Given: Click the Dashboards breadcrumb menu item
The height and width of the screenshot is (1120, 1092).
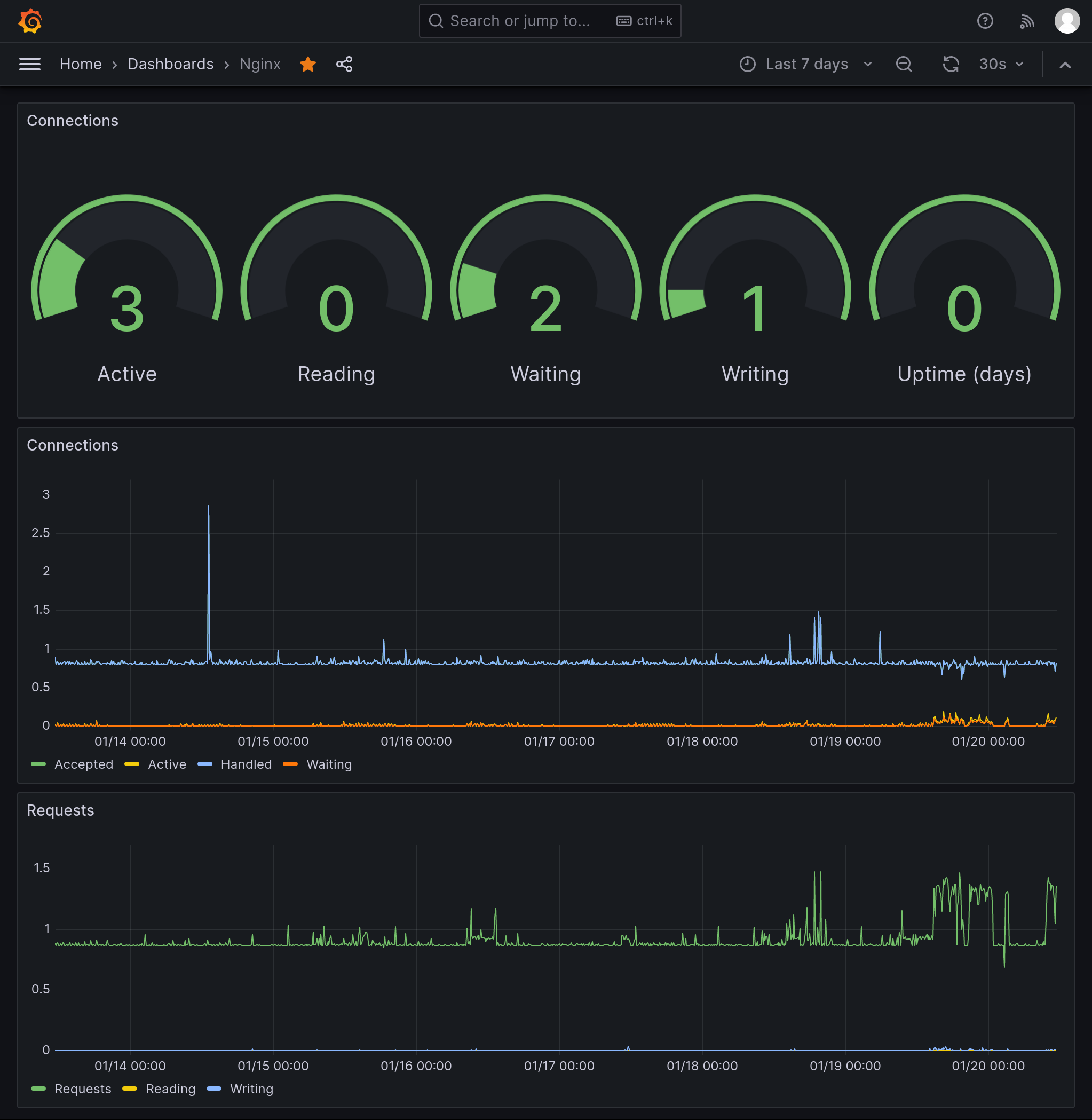Looking at the screenshot, I should pyautogui.click(x=171, y=64).
